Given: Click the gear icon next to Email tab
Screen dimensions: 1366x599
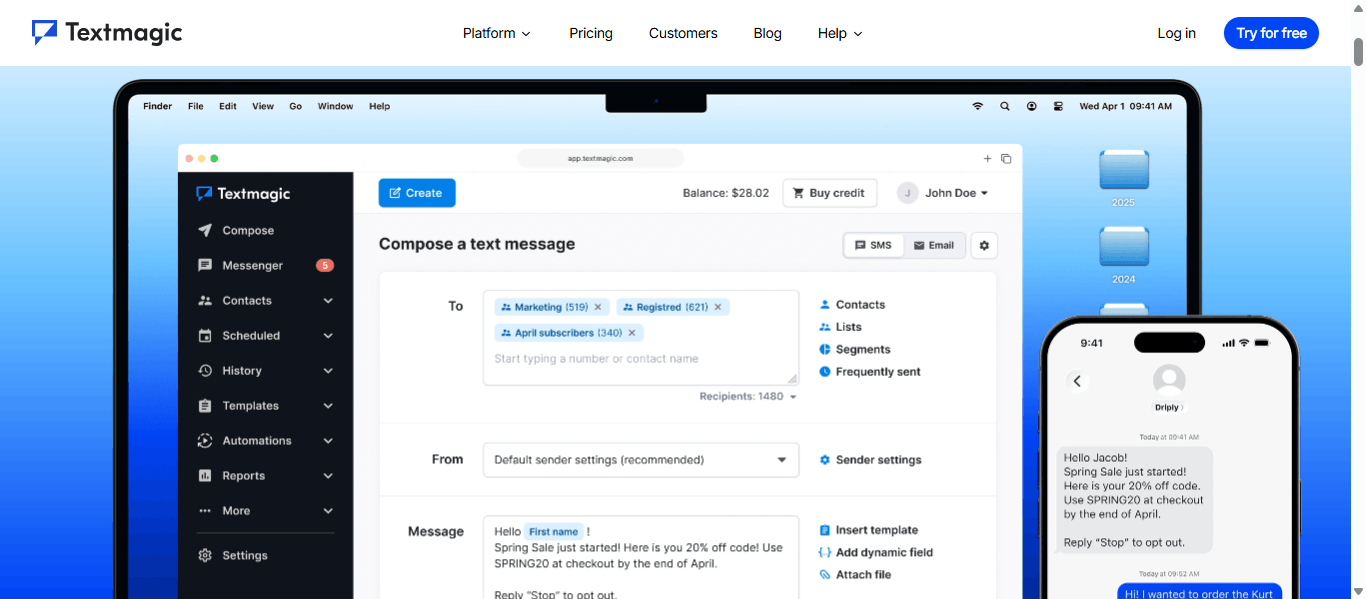Looking at the screenshot, I should pos(984,245).
